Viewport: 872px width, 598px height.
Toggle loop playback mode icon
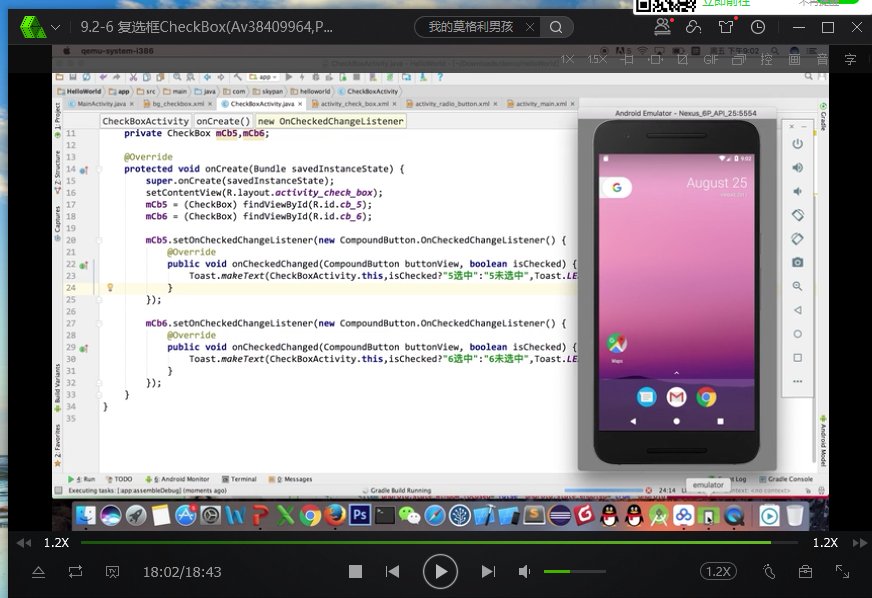pyautogui.click(x=75, y=571)
